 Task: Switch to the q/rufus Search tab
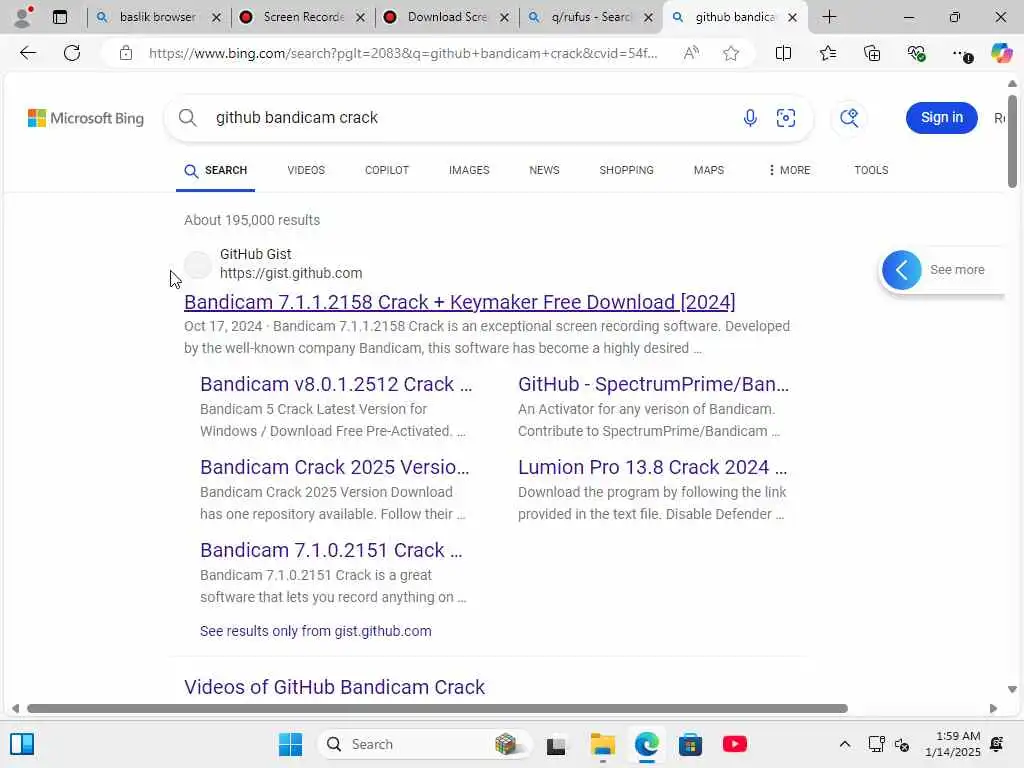[591, 17]
